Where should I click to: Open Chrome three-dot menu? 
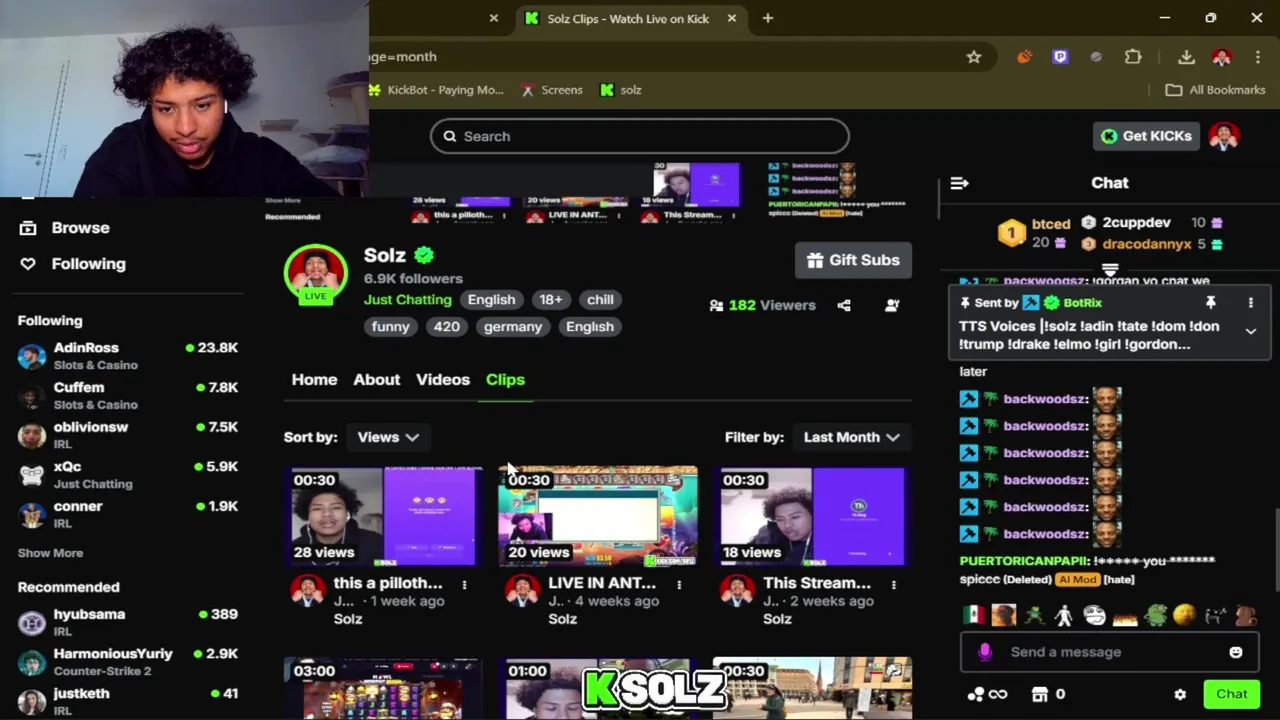pyautogui.click(x=1257, y=57)
